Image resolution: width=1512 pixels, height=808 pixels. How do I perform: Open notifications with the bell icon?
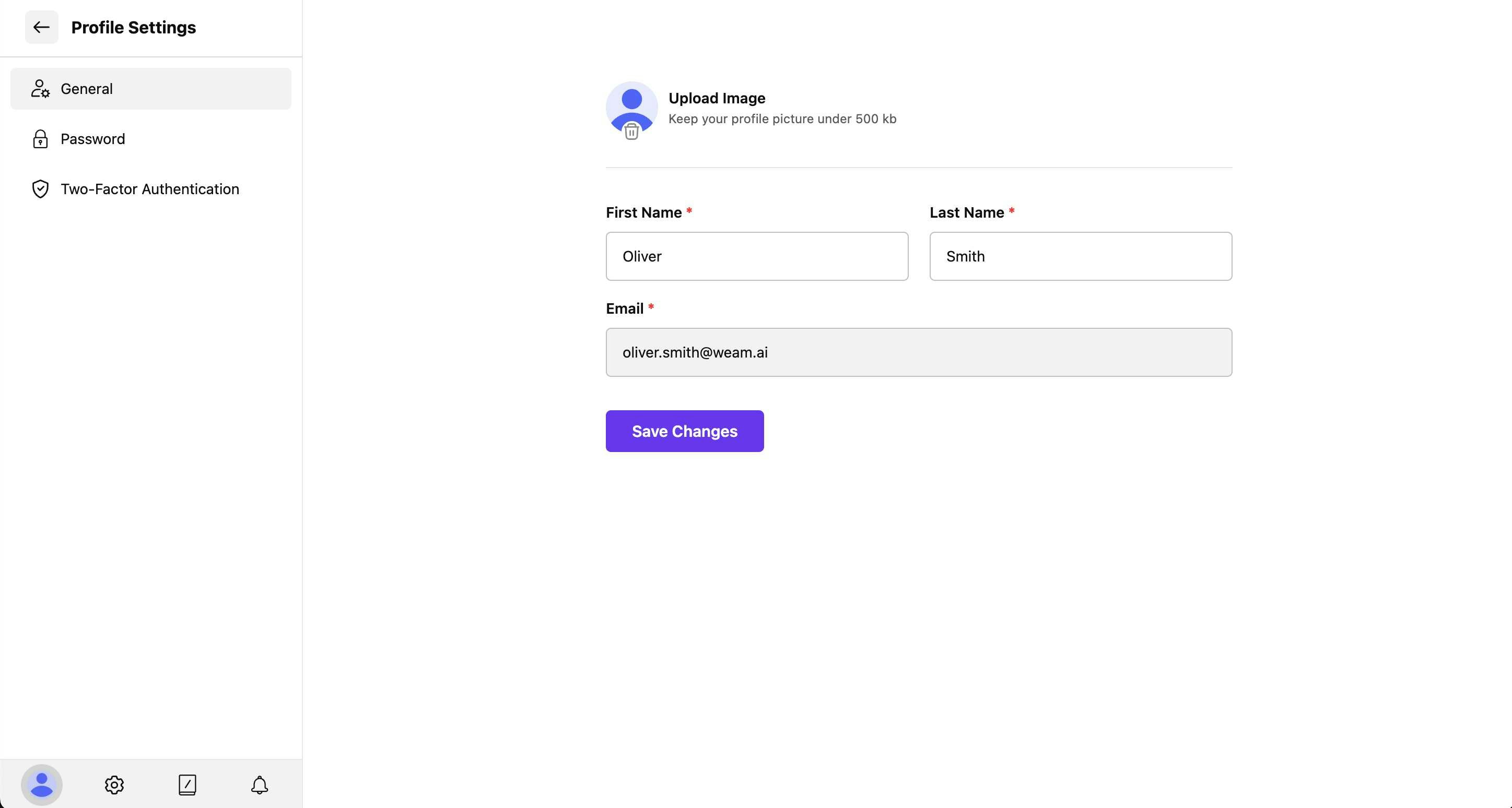coord(260,785)
